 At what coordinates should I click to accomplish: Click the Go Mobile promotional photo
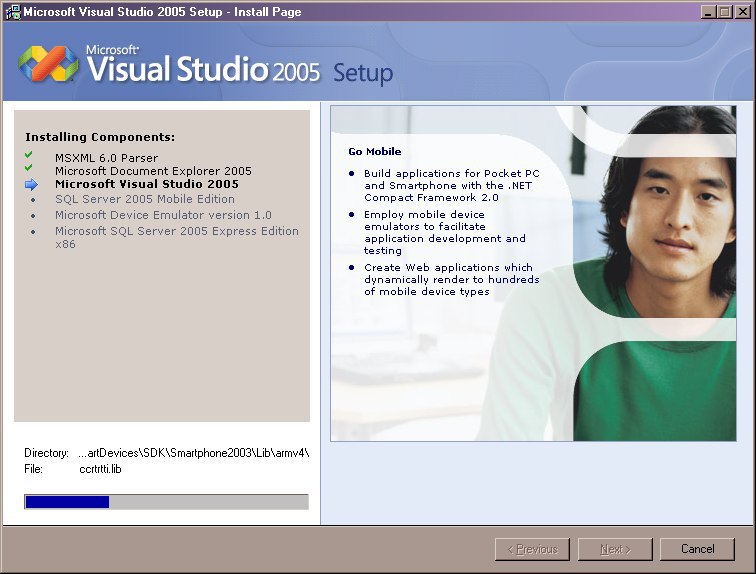pos(533,273)
